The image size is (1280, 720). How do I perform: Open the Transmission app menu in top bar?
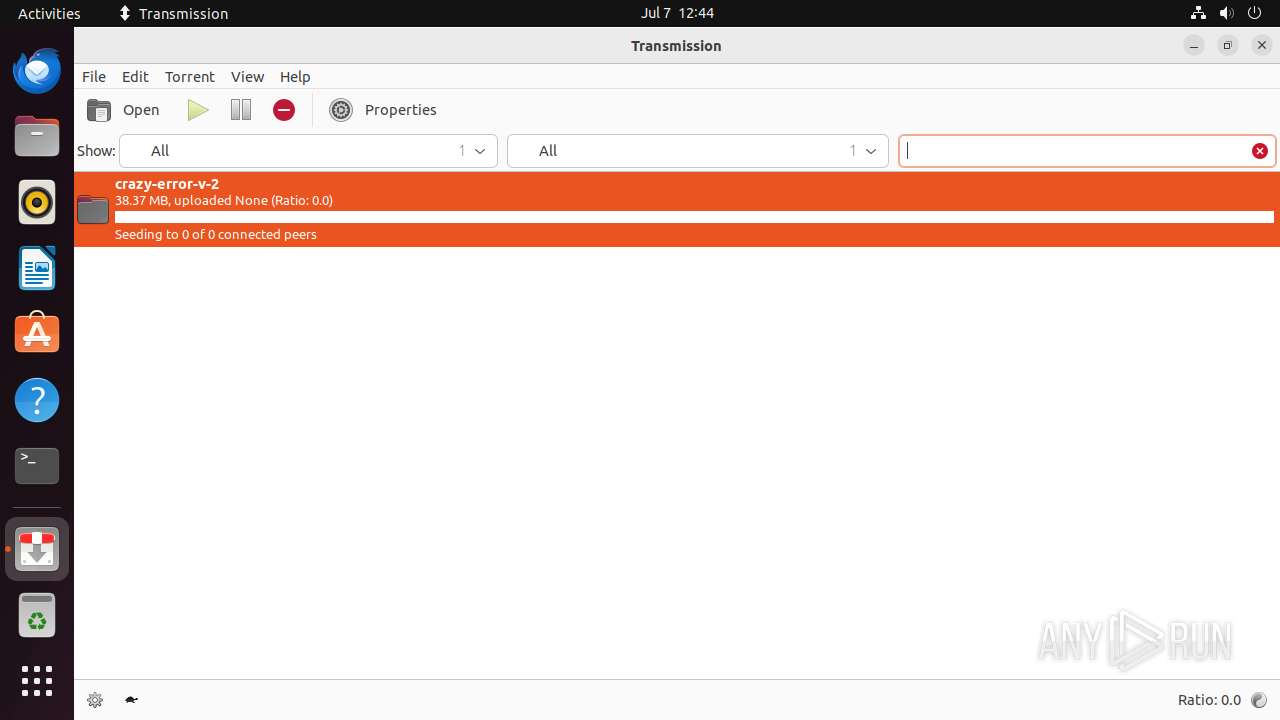point(173,13)
